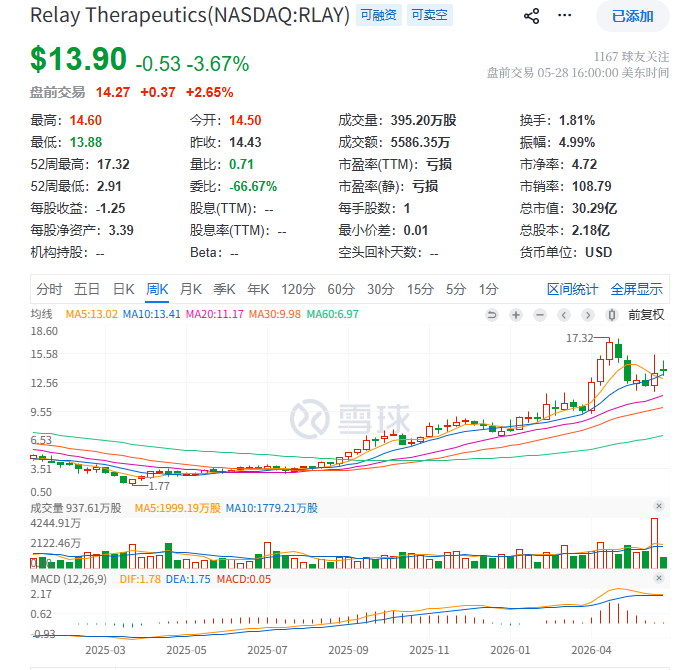Click volume MA5:1999.19万股 label
685x670 pixels.
(177, 508)
